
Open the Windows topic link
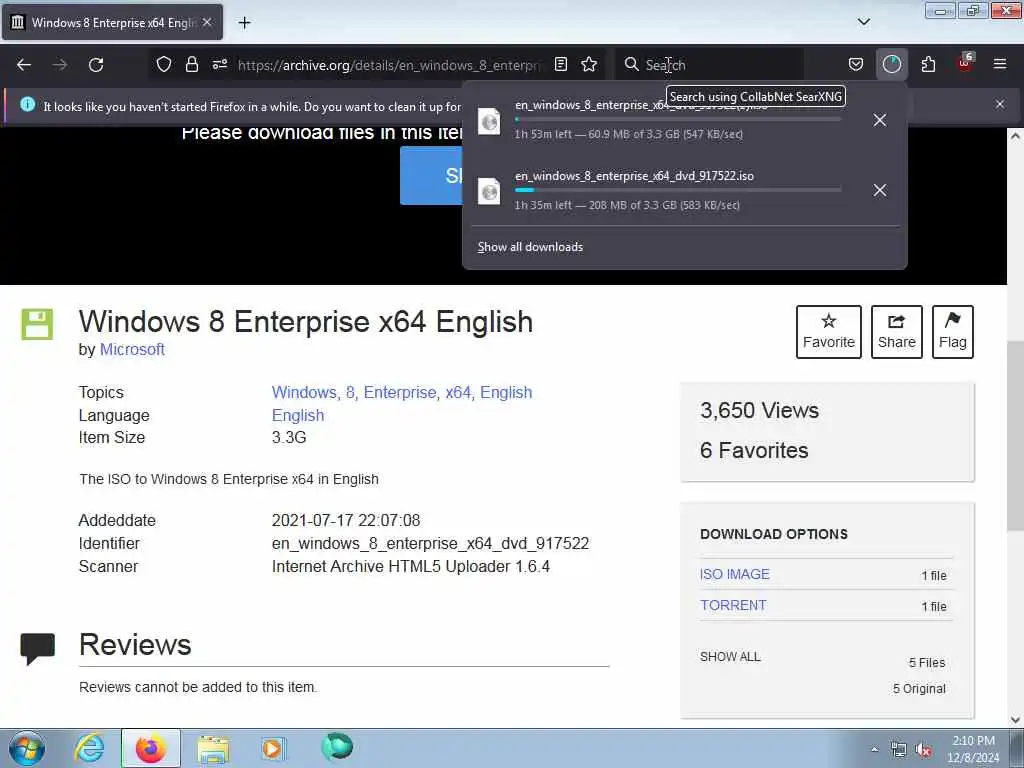point(304,392)
